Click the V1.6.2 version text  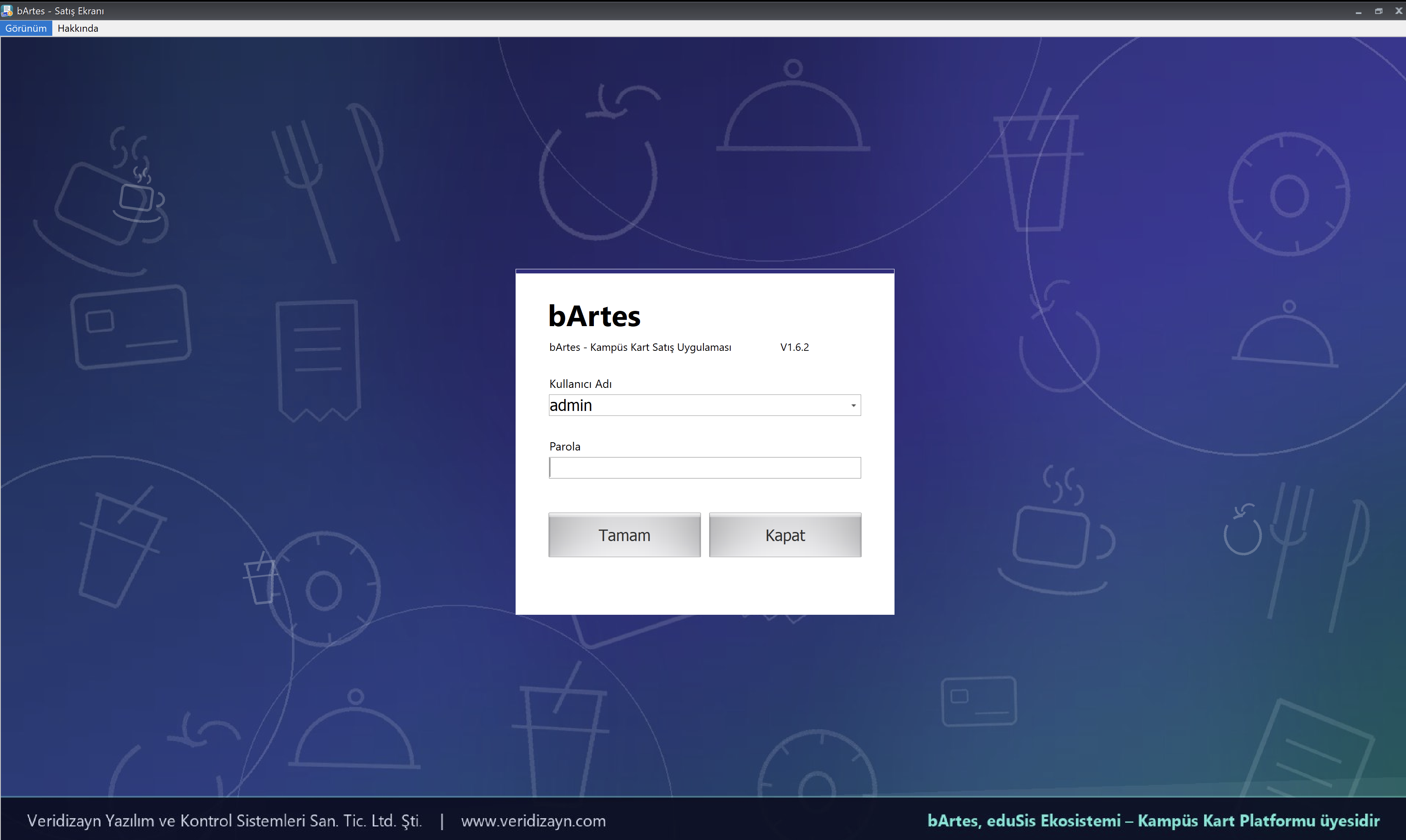[x=795, y=347]
